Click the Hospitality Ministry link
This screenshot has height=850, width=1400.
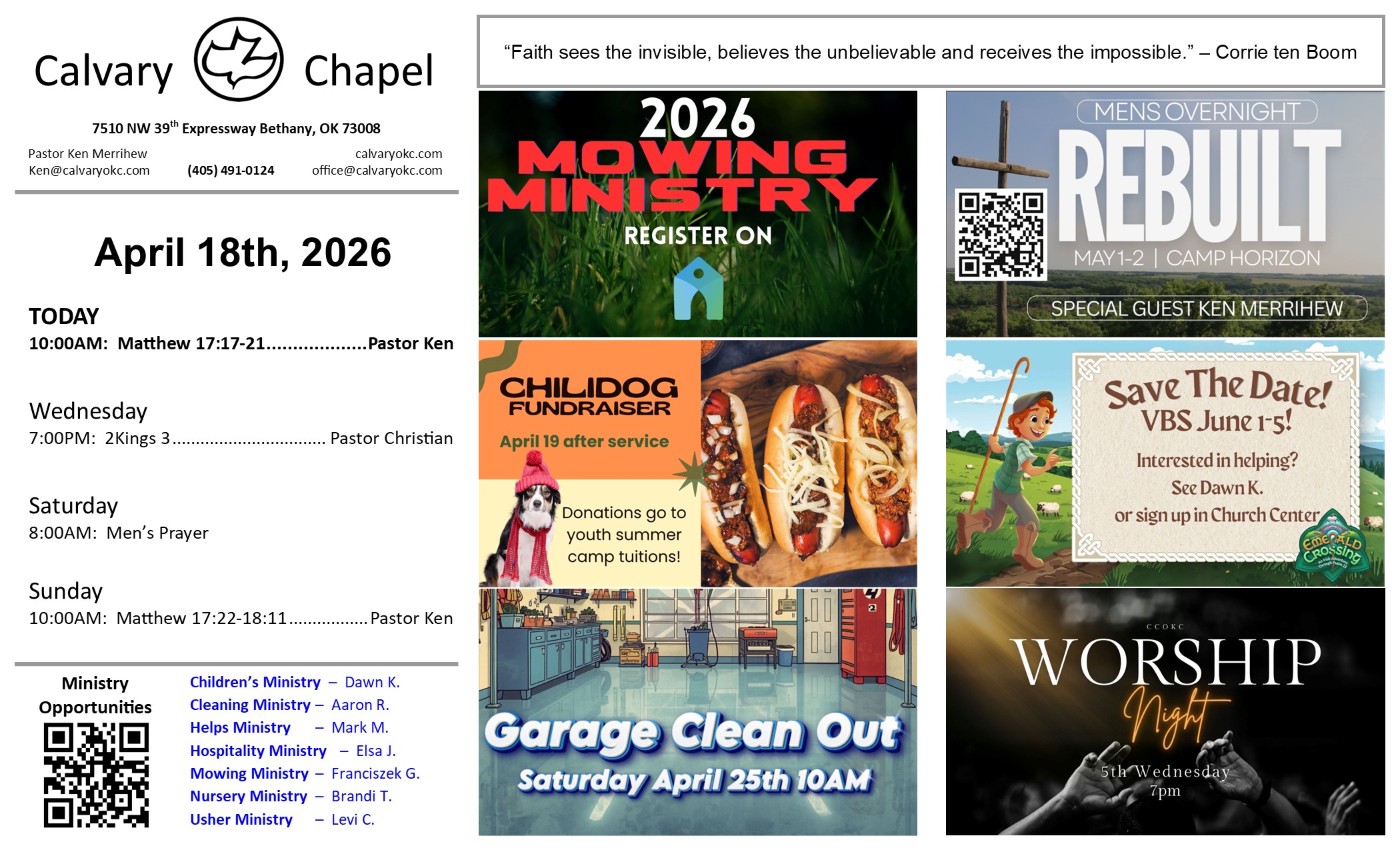click(x=258, y=751)
